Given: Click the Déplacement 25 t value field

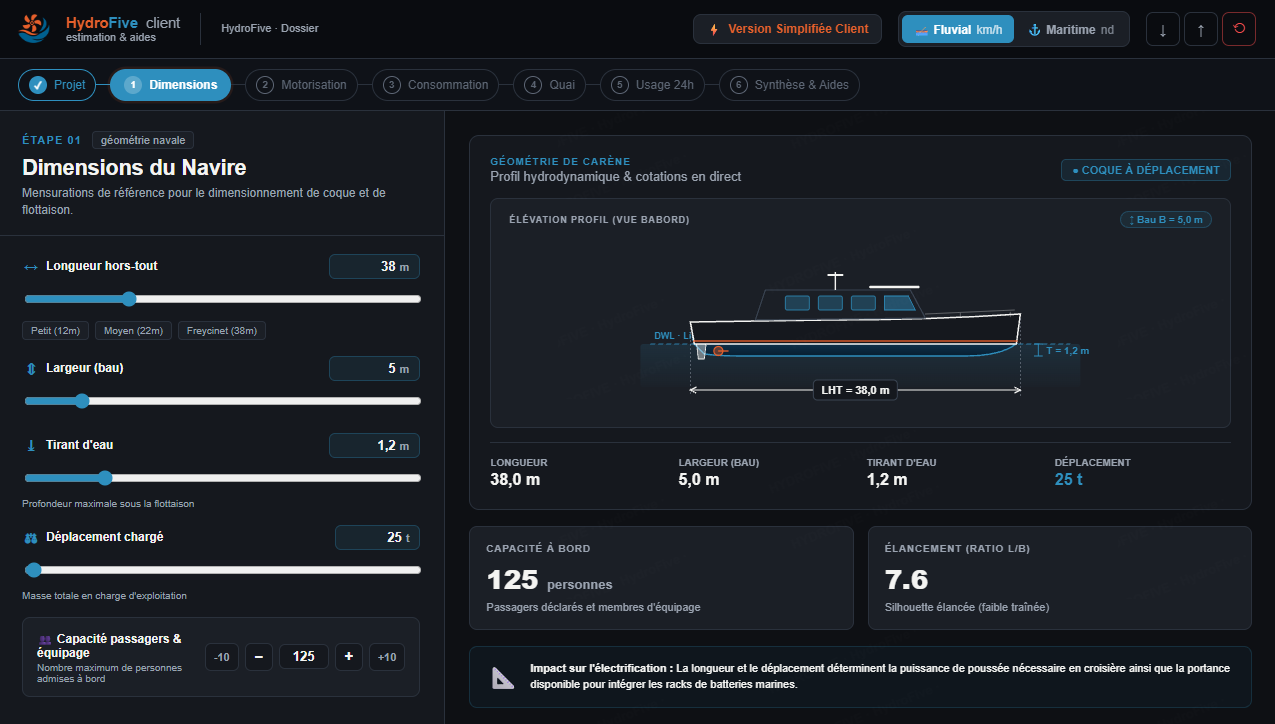Looking at the screenshot, I should pyautogui.click(x=377, y=538).
